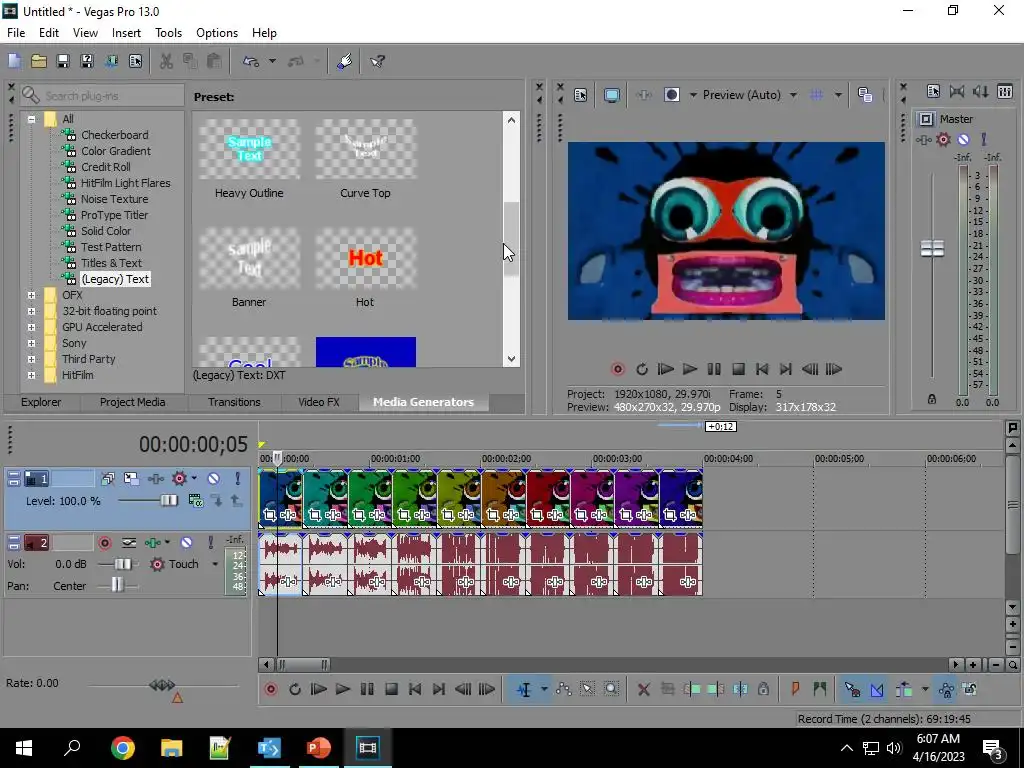Click the Heavy Outline preset thumbnail
1024x768 pixels.
(x=249, y=150)
